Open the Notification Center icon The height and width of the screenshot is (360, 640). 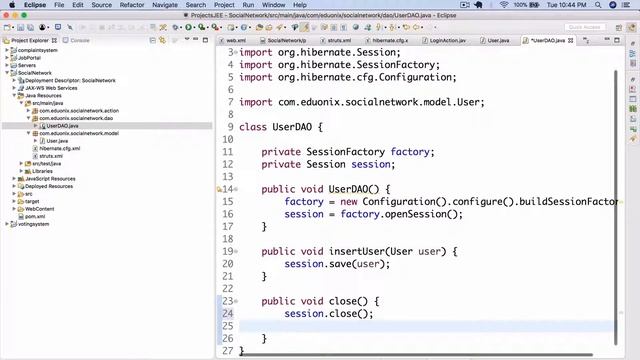point(625,5)
